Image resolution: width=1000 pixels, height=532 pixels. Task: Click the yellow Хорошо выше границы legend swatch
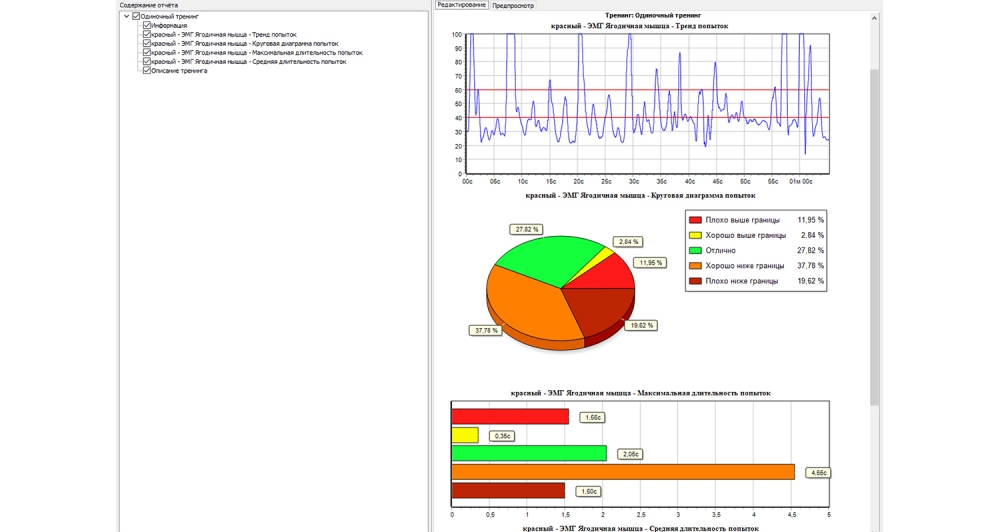(x=696, y=235)
